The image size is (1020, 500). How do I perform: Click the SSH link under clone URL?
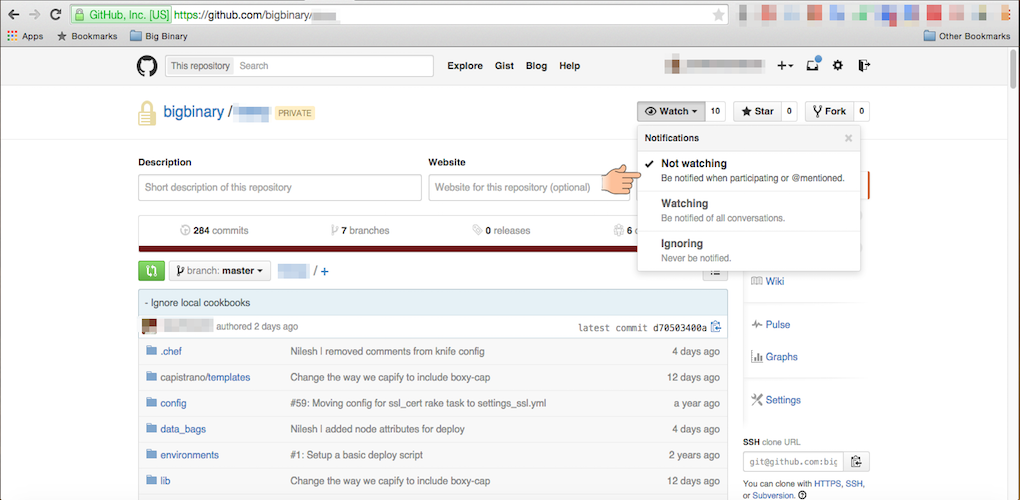click(853, 484)
